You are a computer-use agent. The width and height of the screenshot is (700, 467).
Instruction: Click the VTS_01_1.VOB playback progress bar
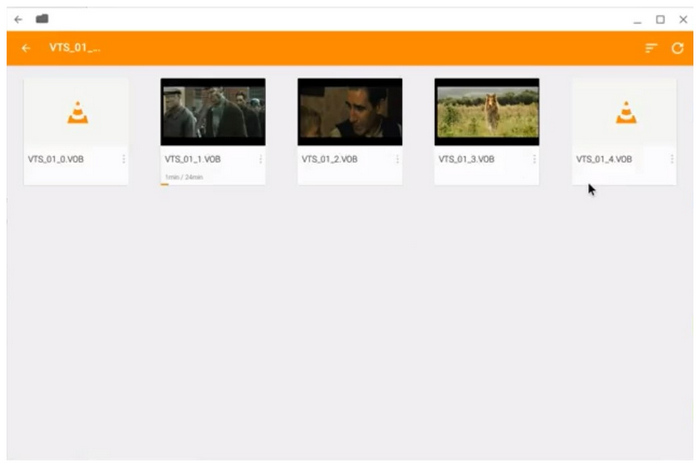point(165,184)
